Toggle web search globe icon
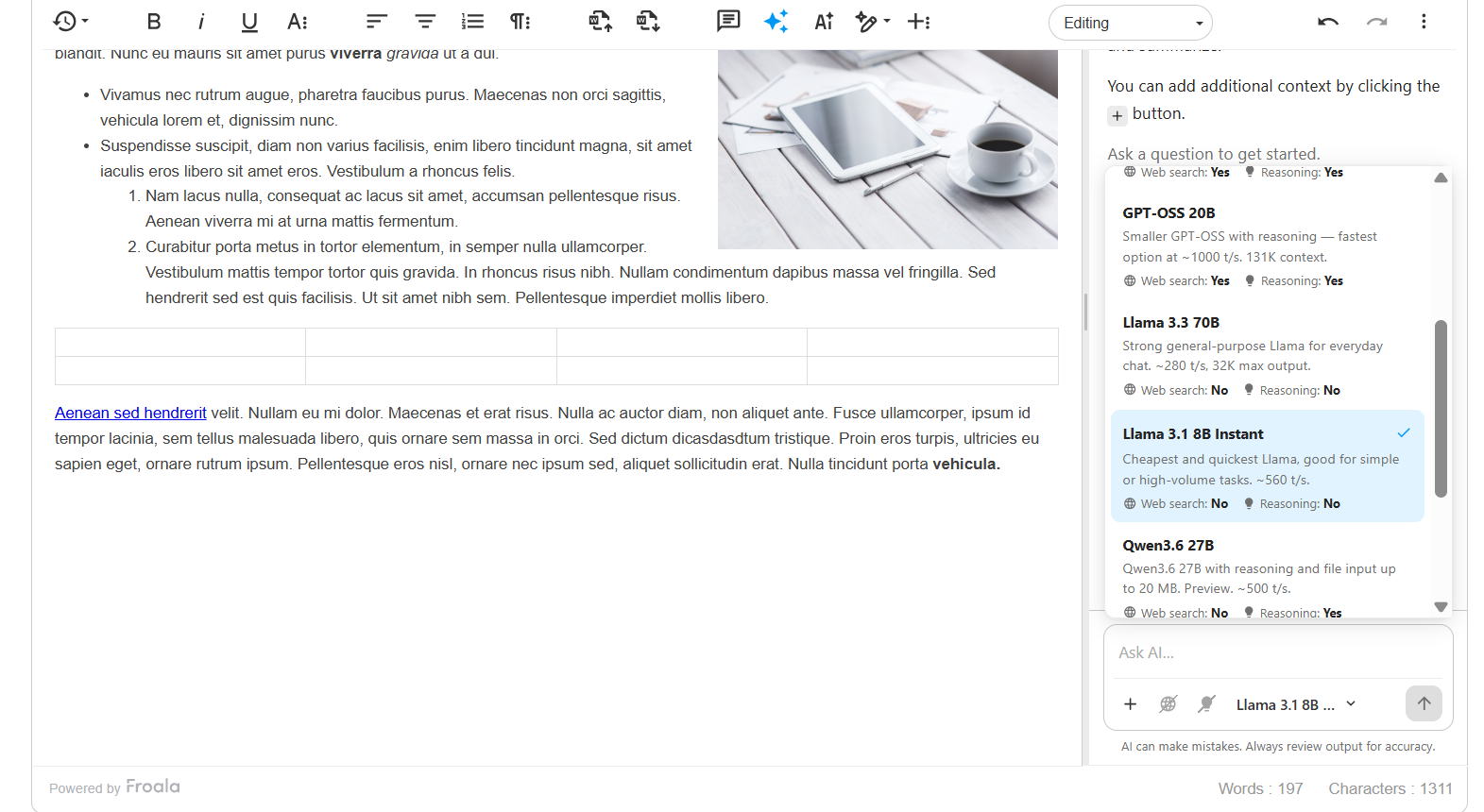1484x812 pixels. [1168, 704]
